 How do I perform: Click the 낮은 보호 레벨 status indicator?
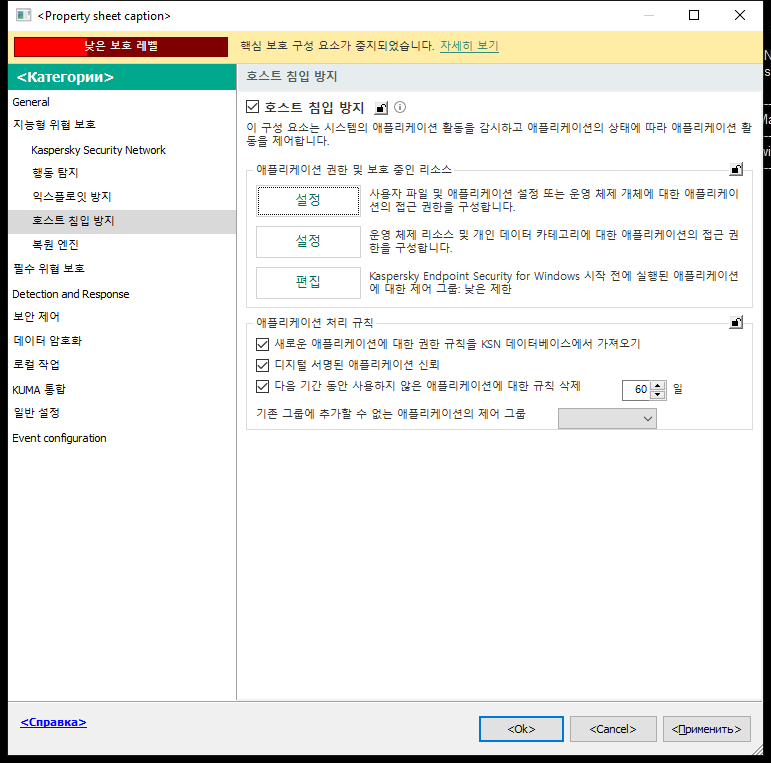point(121,47)
